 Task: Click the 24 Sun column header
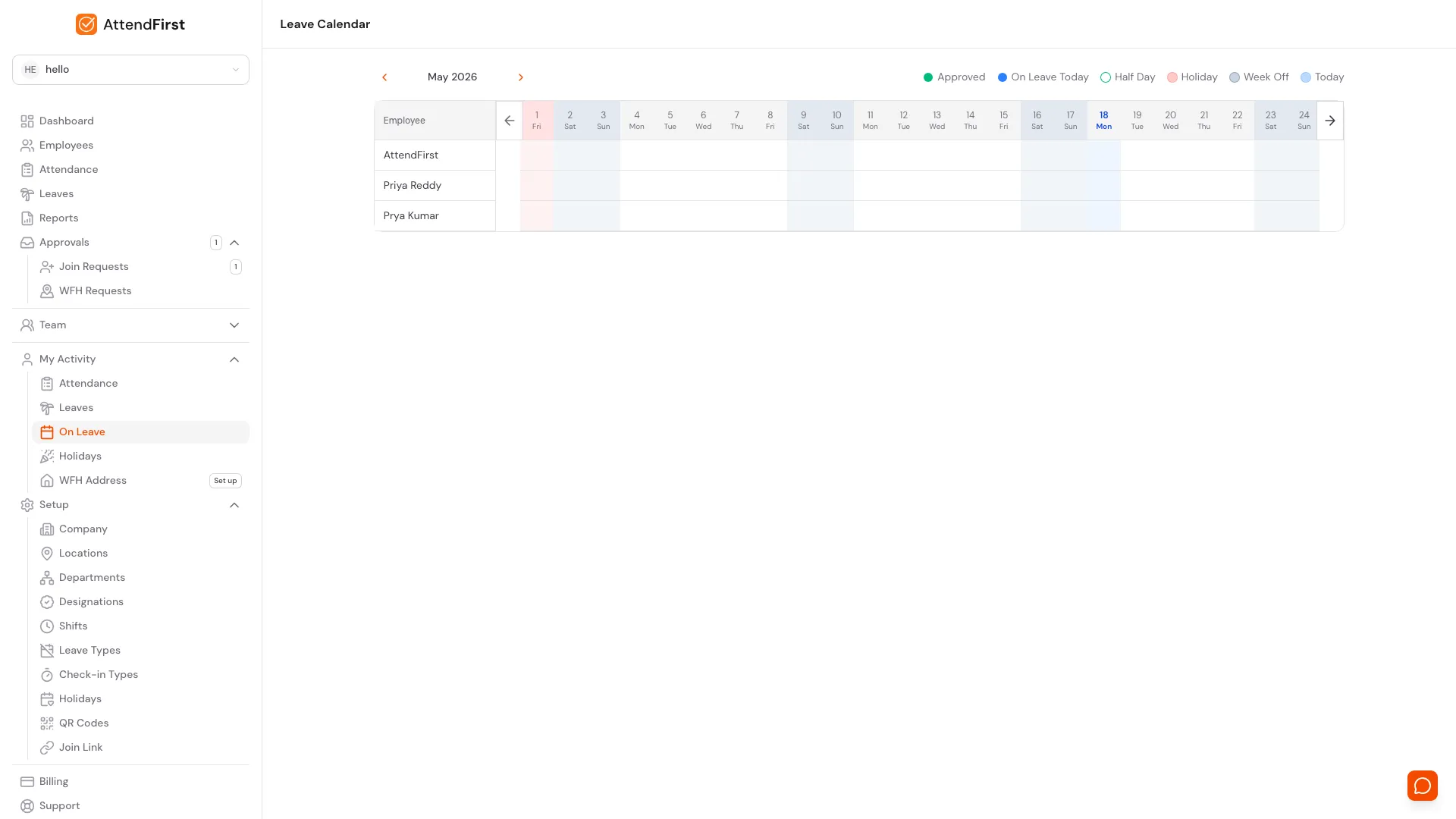[x=1304, y=121]
